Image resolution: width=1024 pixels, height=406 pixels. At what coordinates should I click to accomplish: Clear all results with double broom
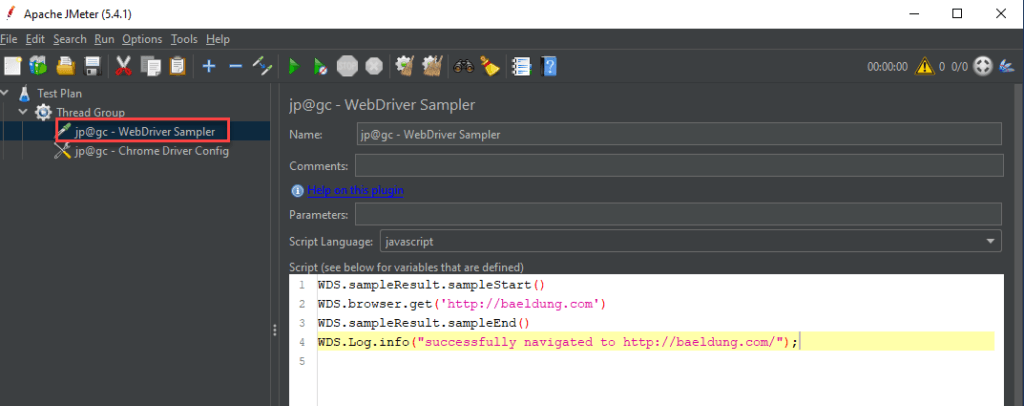point(432,66)
